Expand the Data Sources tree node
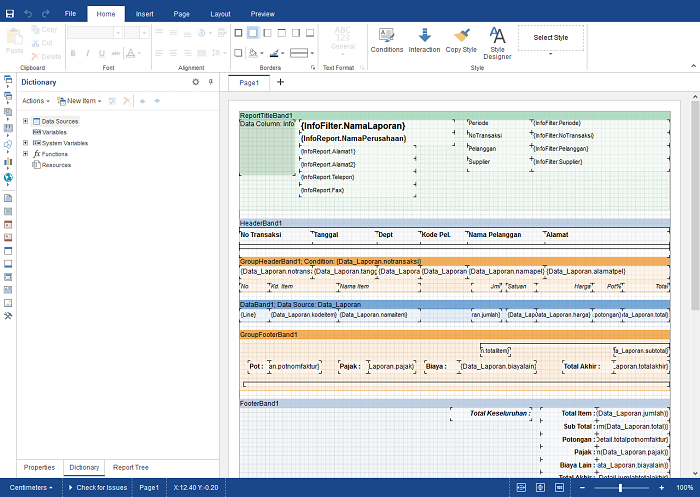The height and width of the screenshot is (497, 700). (25, 121)
